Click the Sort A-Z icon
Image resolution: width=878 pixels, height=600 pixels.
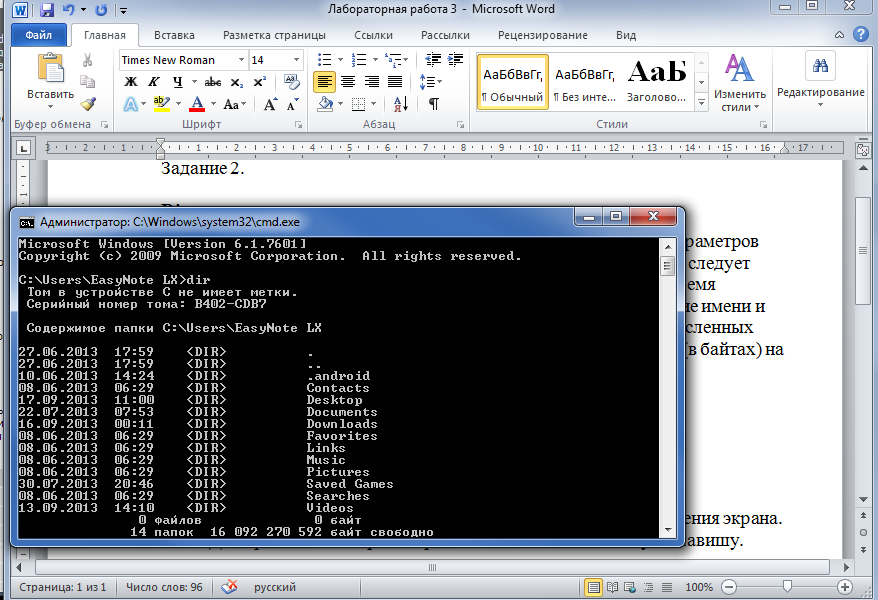(401, 104)
